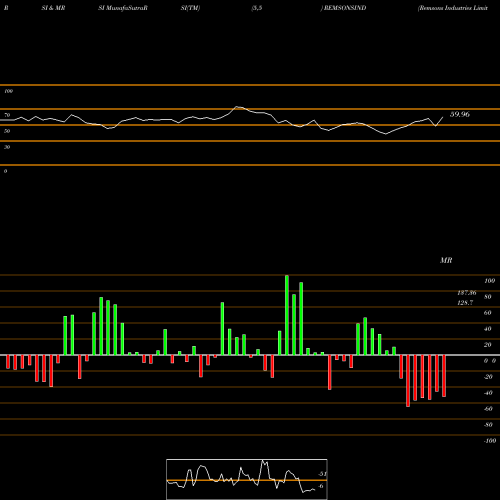This screenshot has height=500, width=500.
Task: Click the 30 level label on RSI axis
Action: [x=7, y=147]
